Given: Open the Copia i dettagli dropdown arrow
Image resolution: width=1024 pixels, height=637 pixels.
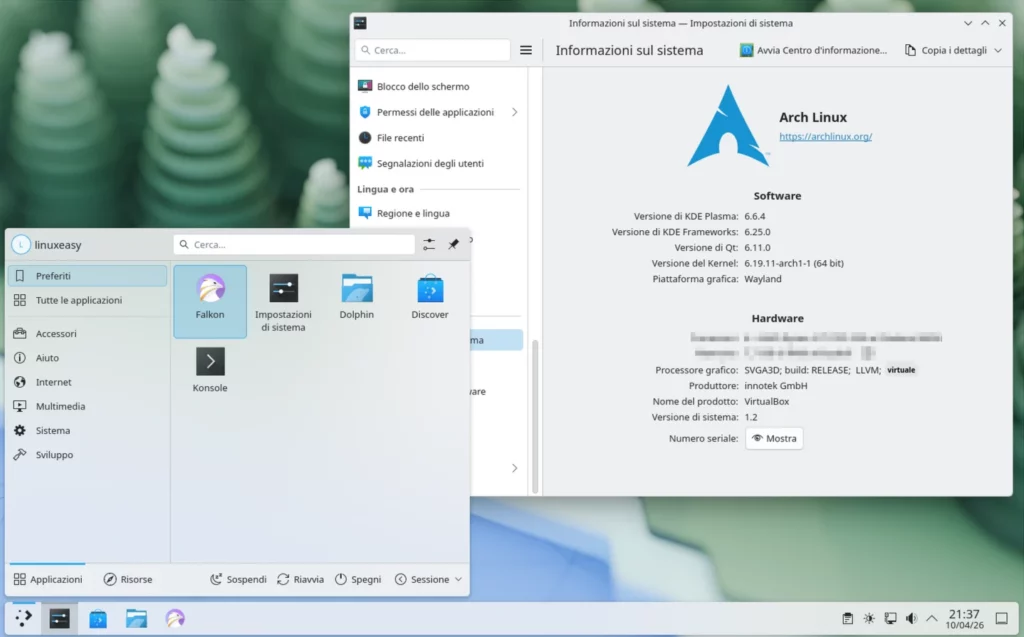Looking at the screenshot, I should [997, 49].
